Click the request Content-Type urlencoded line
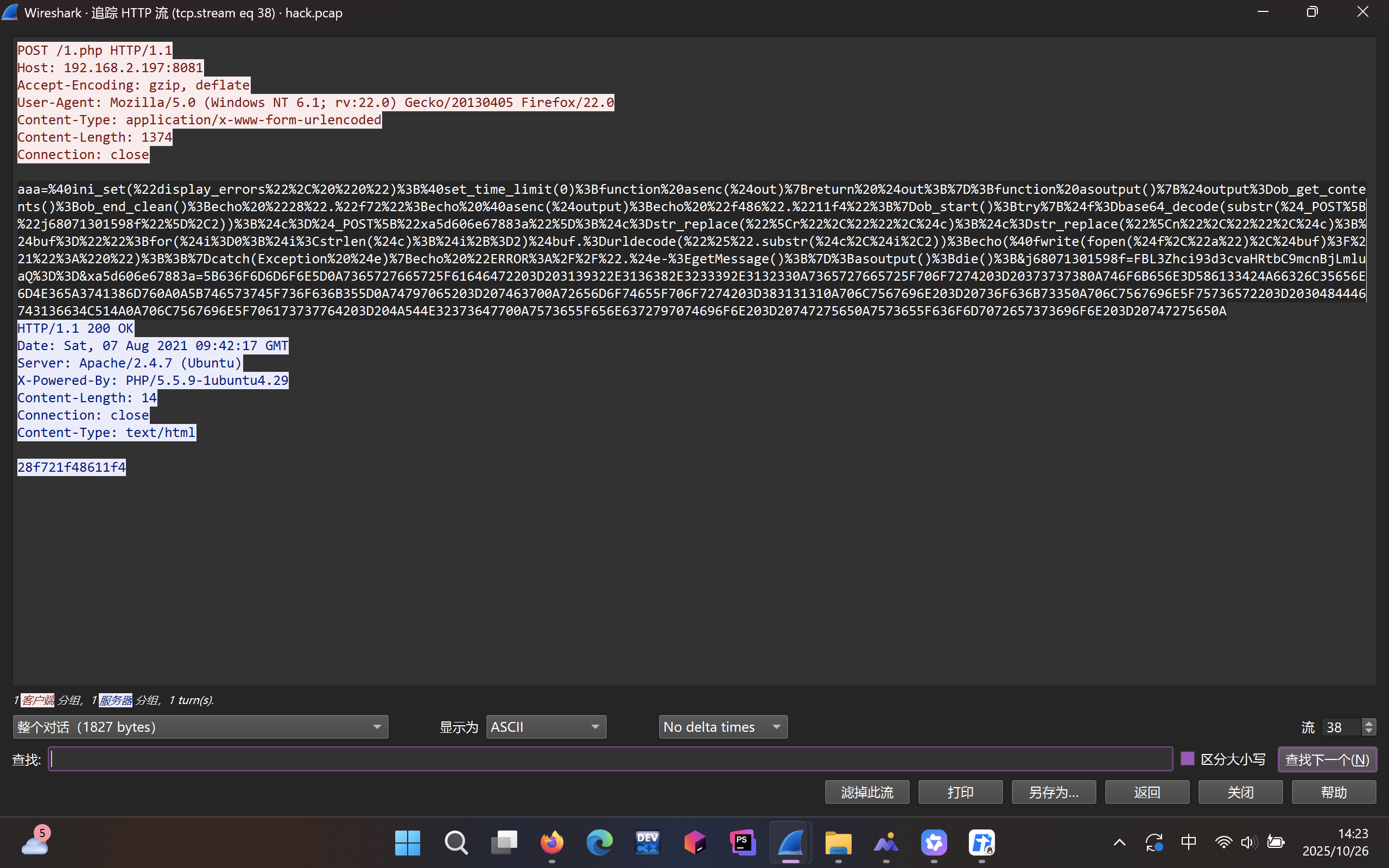Screen dimensions: 1389x868 point(199,119)
